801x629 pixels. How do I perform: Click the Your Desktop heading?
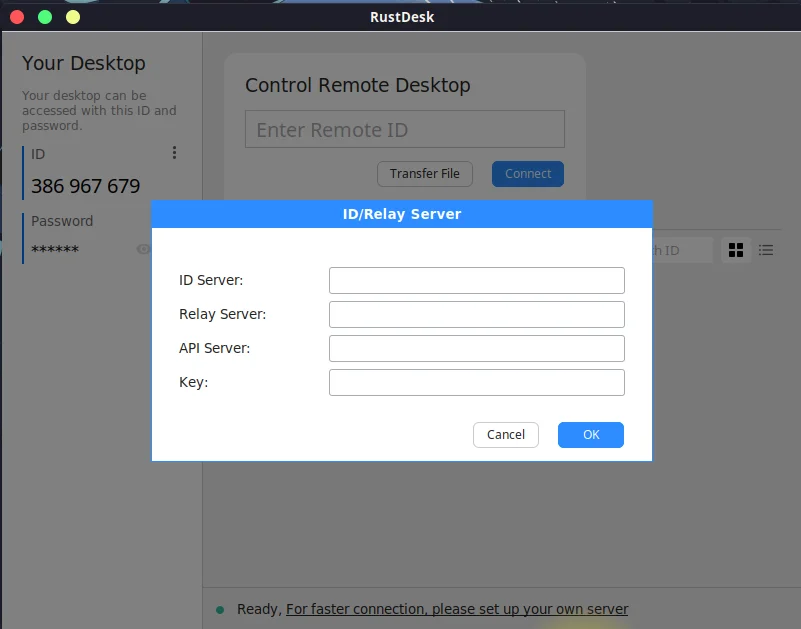(x=84, y=63)
